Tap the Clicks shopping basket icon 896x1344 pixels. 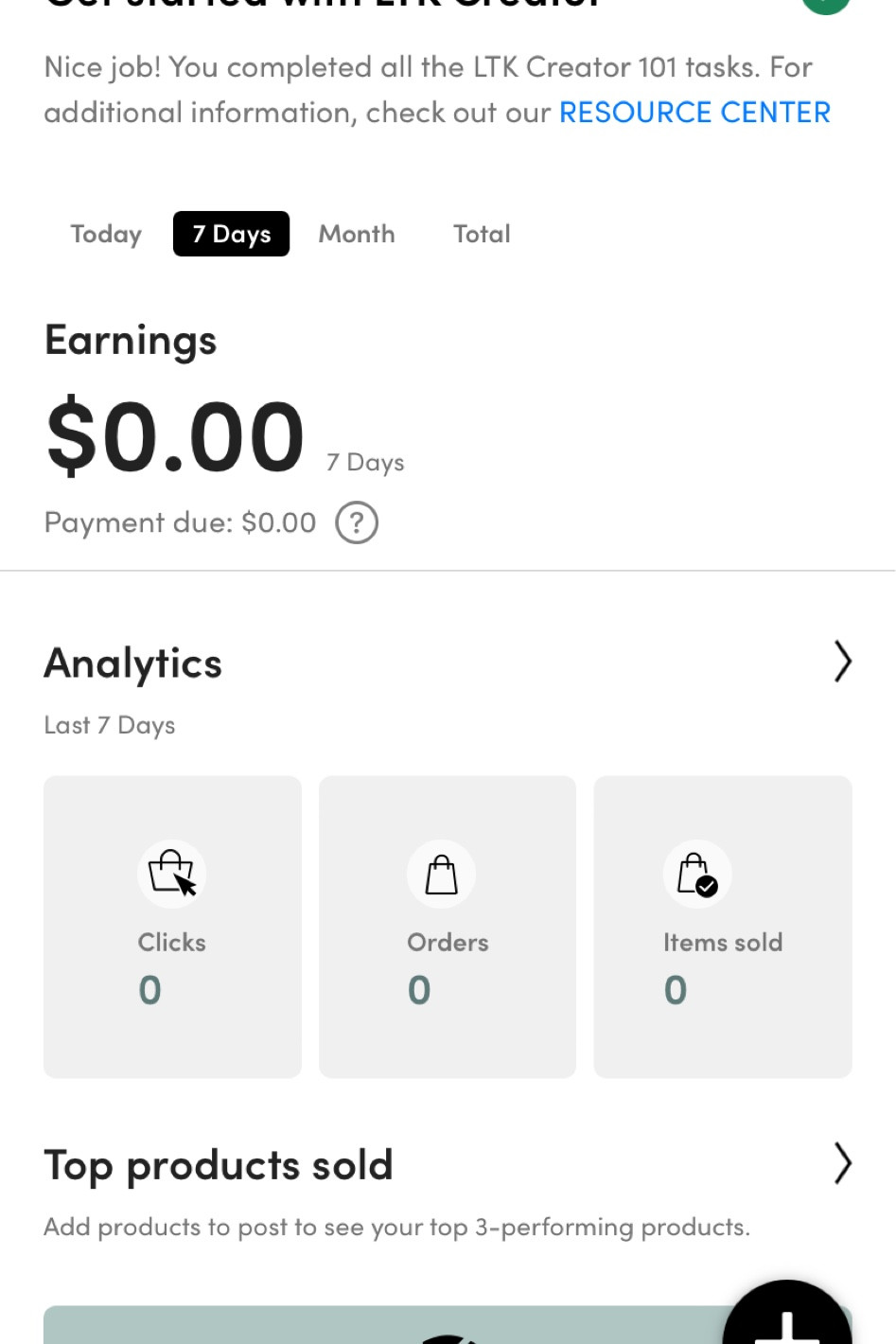click(171, 873)
